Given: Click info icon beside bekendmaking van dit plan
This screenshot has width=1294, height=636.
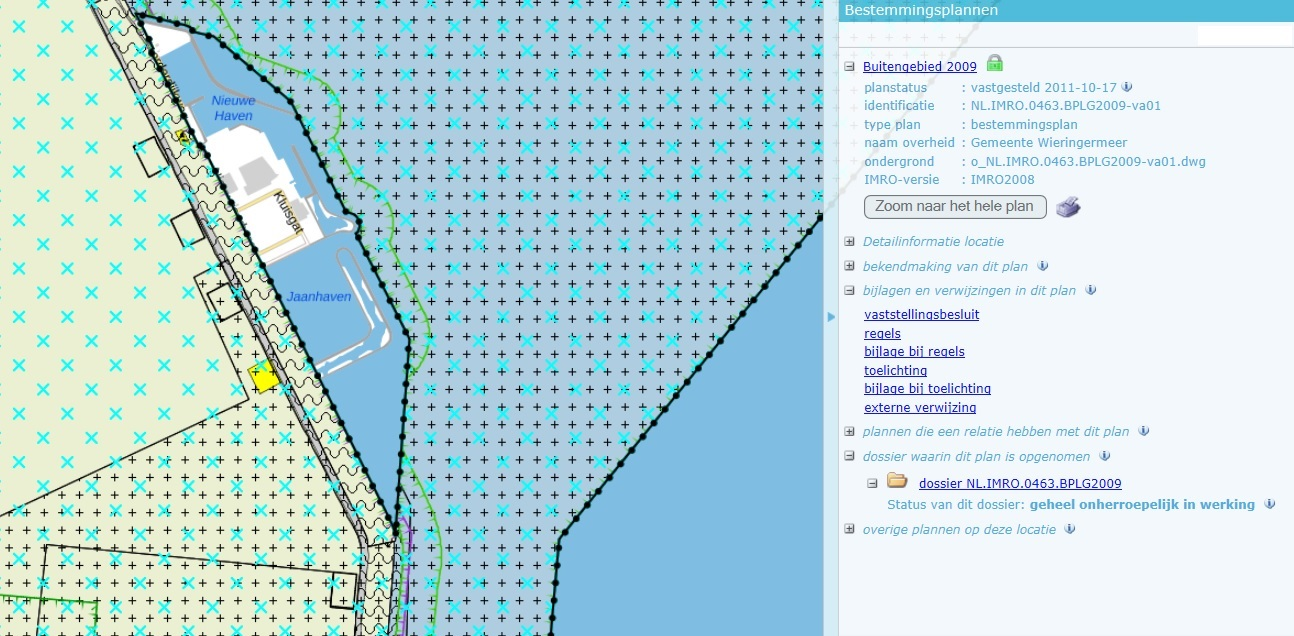Looking at the screenshot, I should coord(1043,266).
